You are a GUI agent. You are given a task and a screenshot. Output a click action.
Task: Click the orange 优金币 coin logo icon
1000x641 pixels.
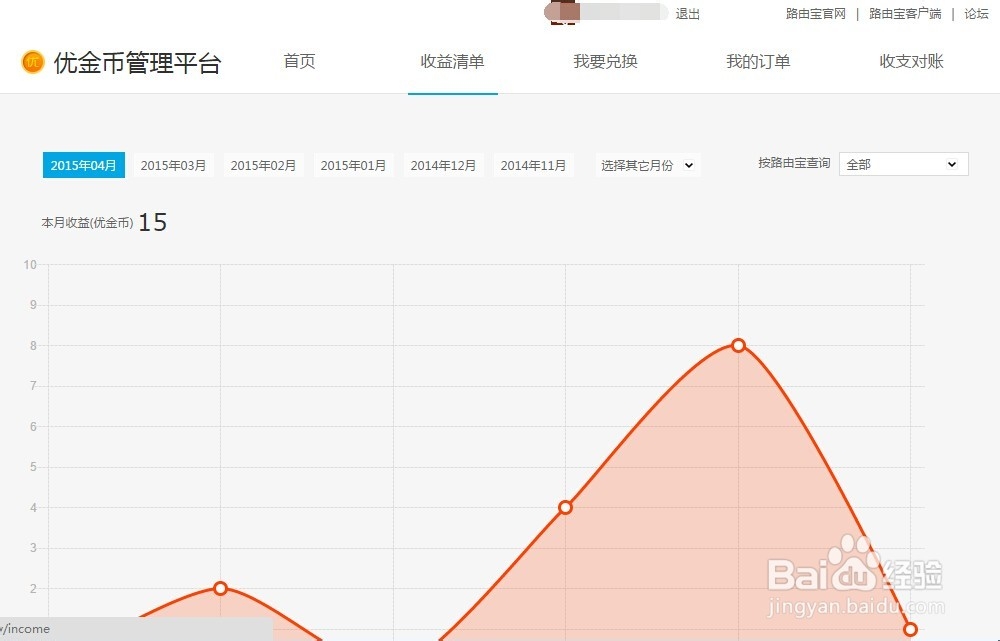(33, 62)
